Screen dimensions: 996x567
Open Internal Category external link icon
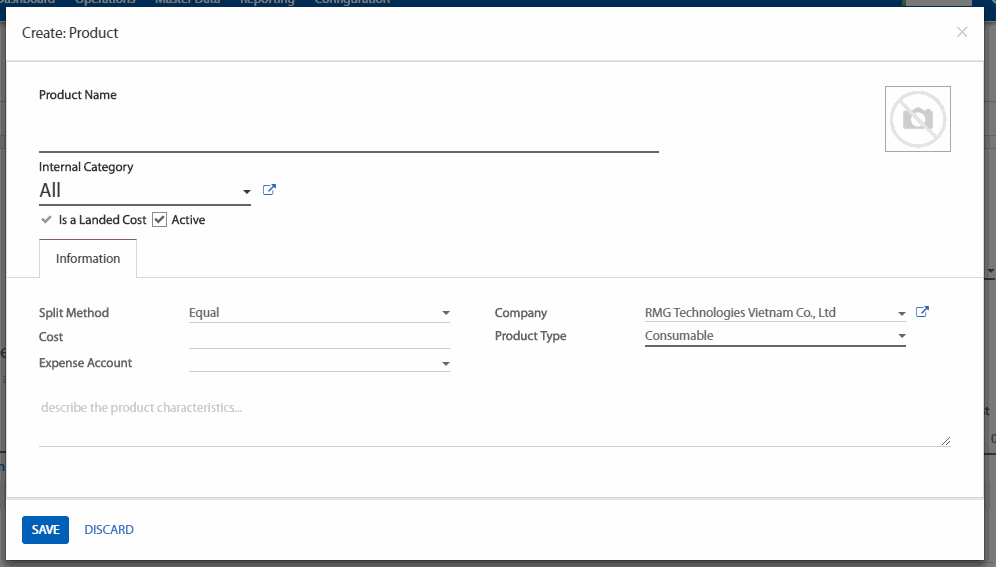point(269,190)
